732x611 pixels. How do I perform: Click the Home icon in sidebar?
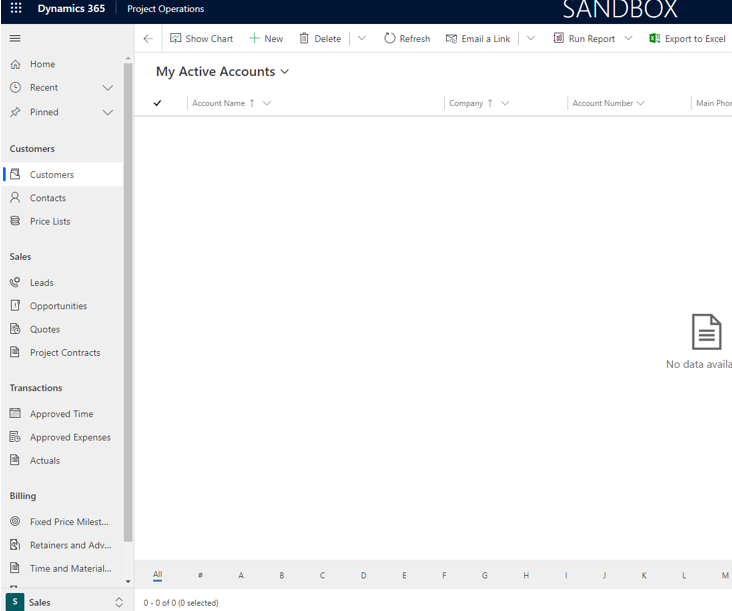(15, 64)
